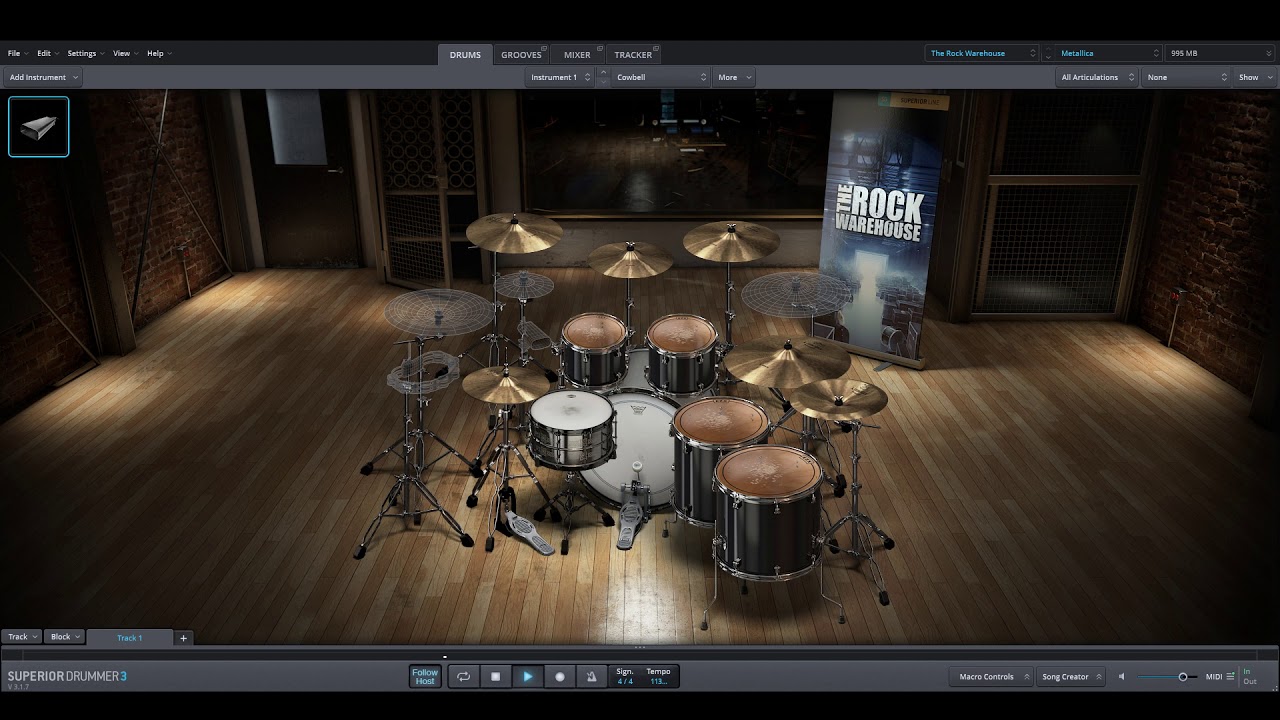Expand the Song Creator panel
This screenshot has height=720, width=1280.
tap(1070, 677)
